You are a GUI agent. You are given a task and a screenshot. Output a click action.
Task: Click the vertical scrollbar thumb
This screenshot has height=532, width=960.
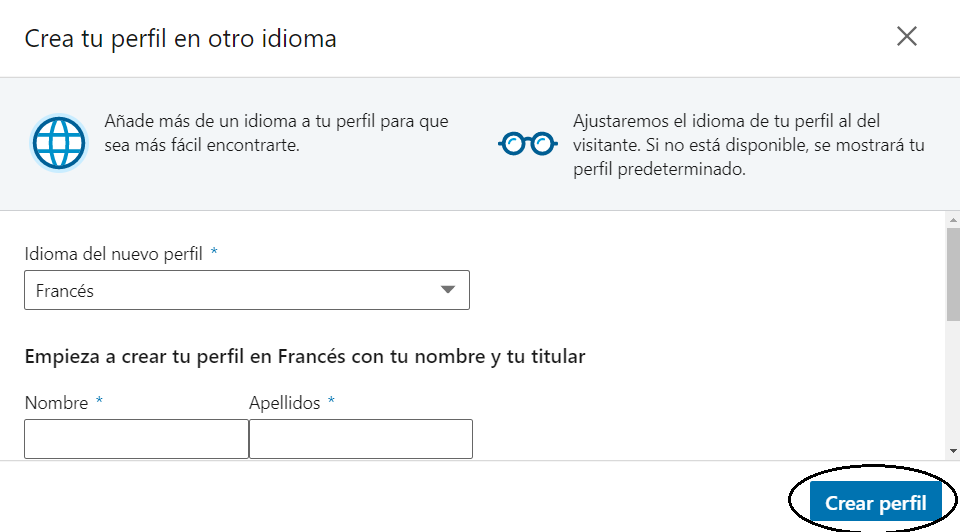click(x=952, y=274)
